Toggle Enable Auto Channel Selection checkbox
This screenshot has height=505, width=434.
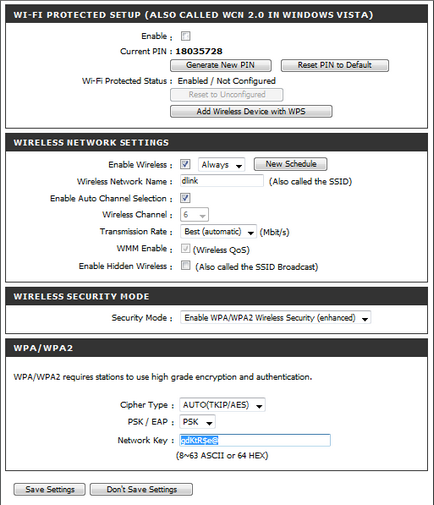185,198
